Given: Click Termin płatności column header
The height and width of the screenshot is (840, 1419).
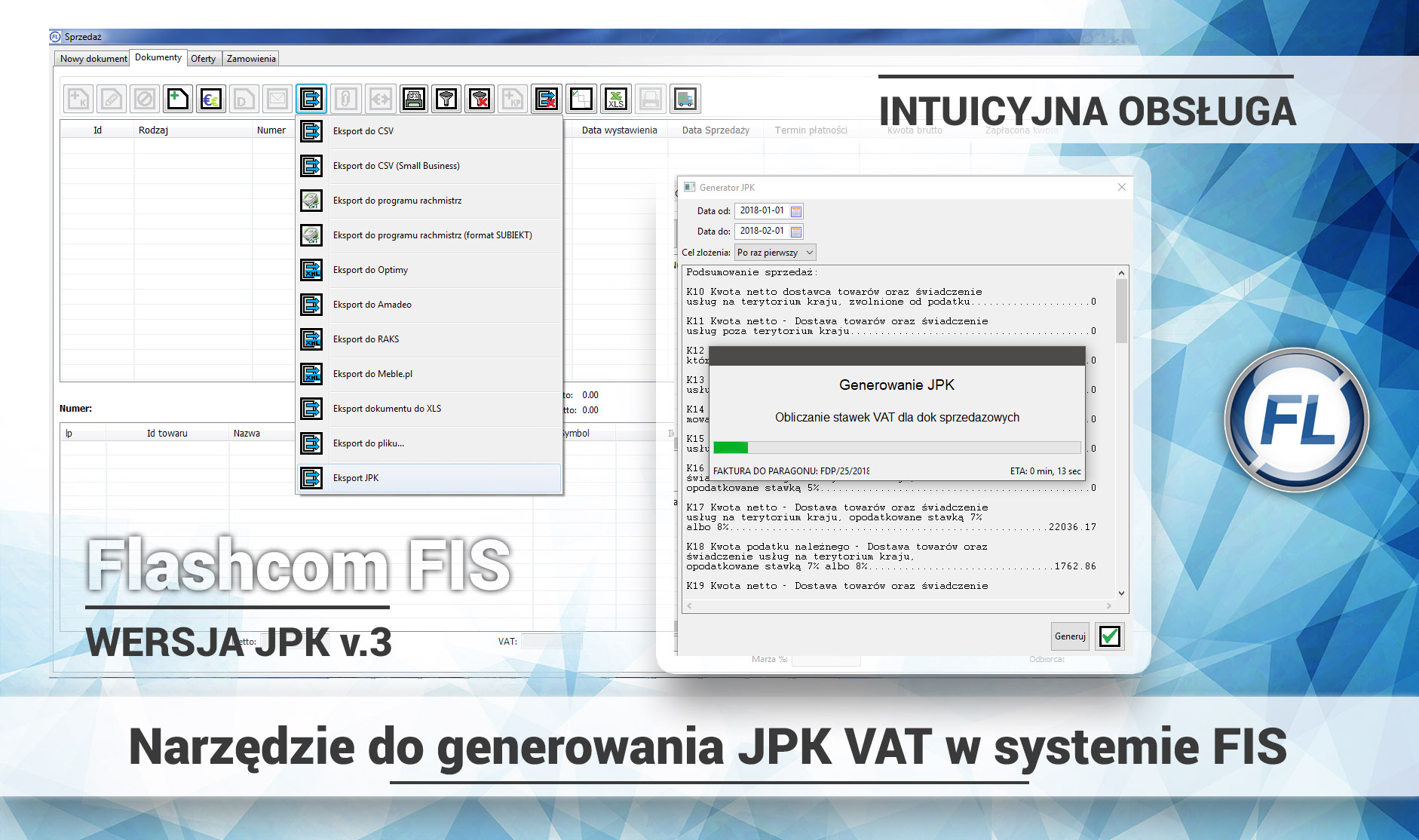Looking at the screenshot, I should point(811,130).
